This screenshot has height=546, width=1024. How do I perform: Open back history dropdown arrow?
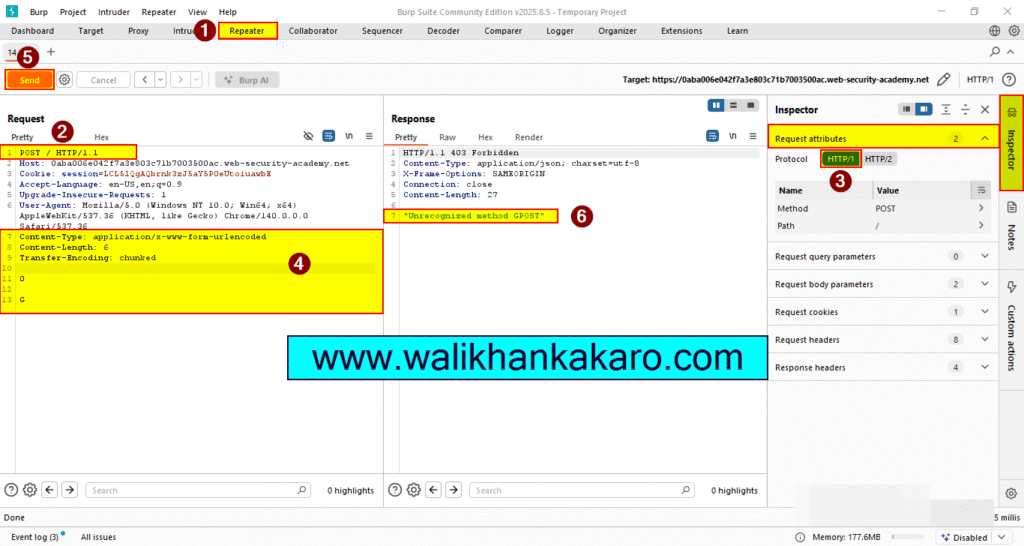[160, 80]
